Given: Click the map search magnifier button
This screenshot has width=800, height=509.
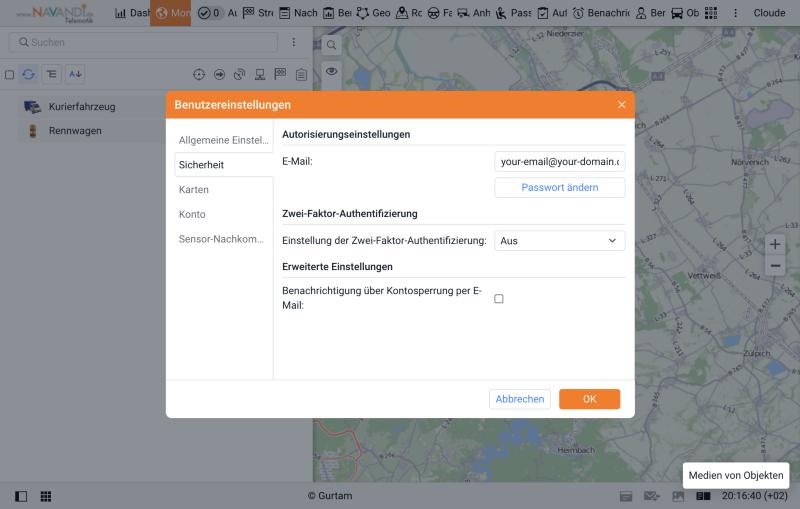Looking at the screenshot, I should pyautogui.click(x=332, y=45).
